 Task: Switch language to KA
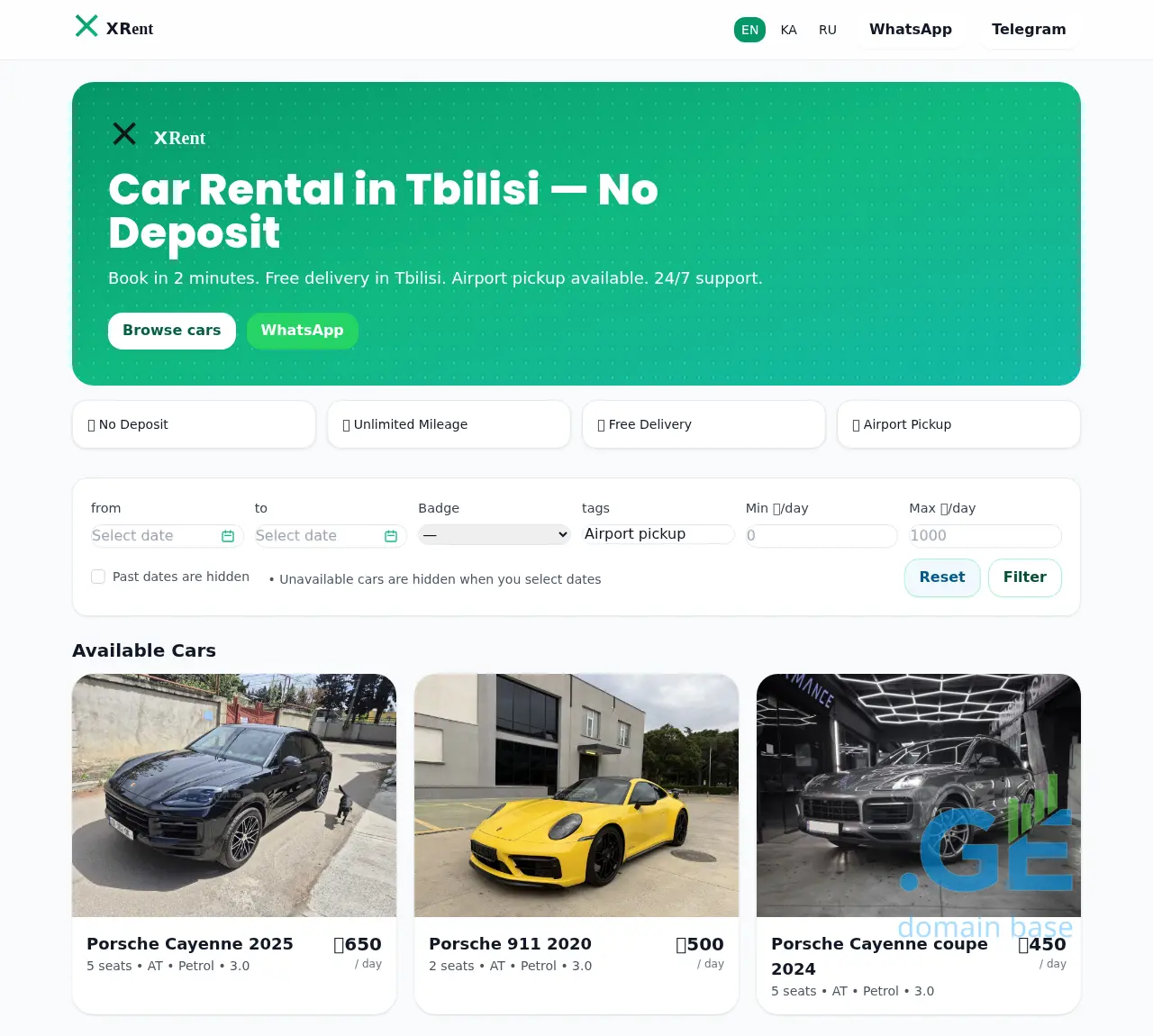point(789,30)
